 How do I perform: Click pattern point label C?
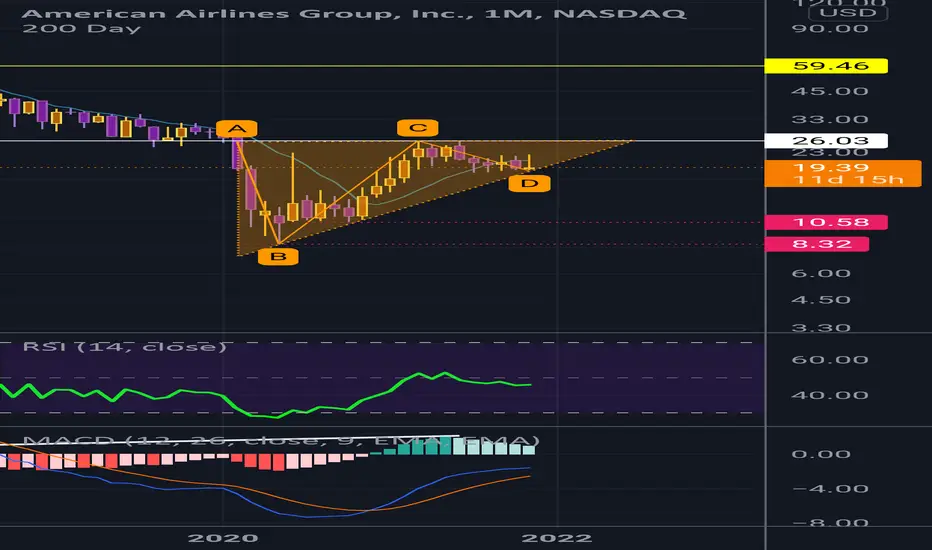(418, 128)
